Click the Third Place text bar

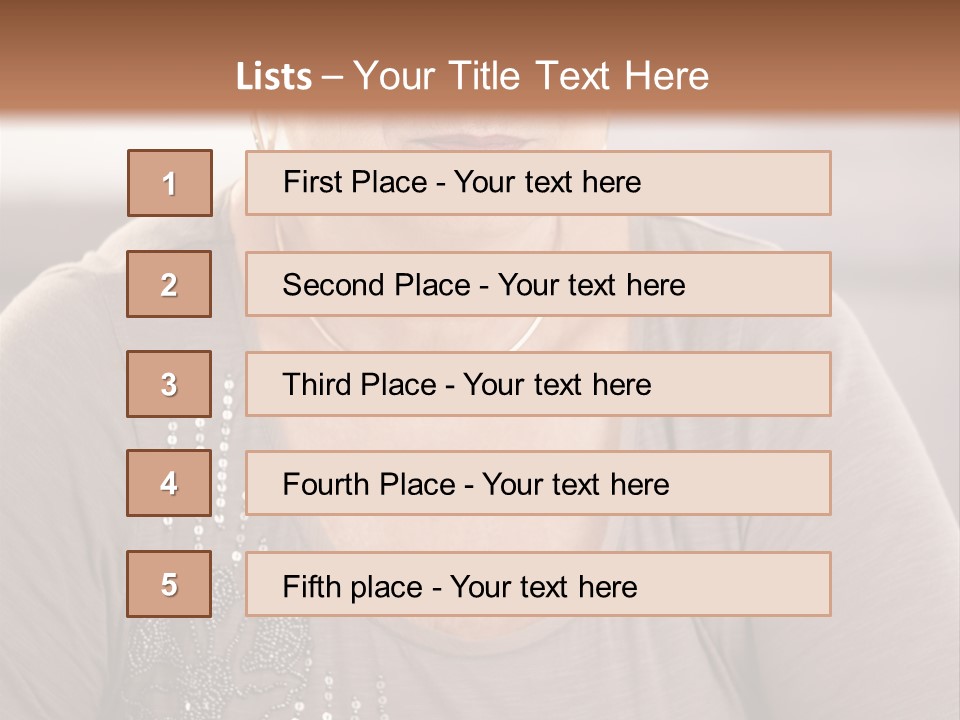pos(538,384)
